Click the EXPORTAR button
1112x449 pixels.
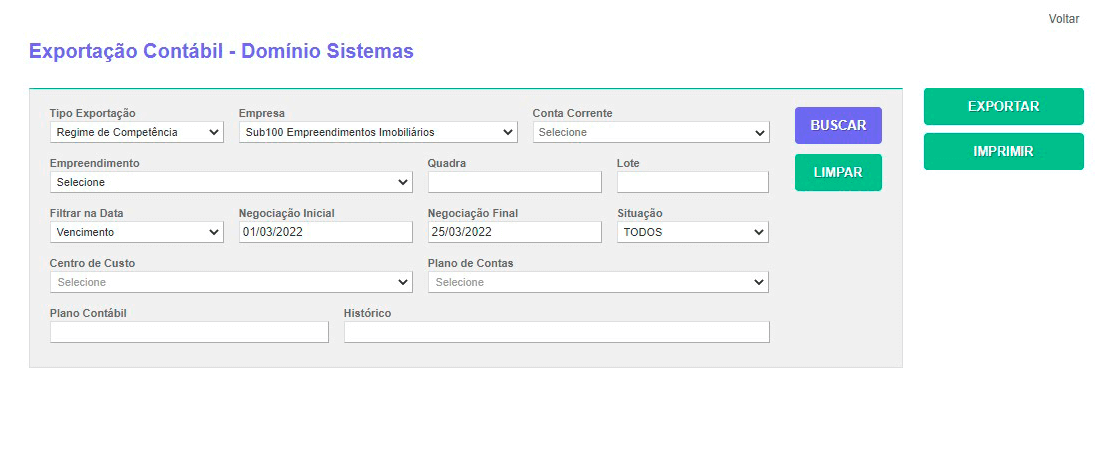[x=1003, y=107]
